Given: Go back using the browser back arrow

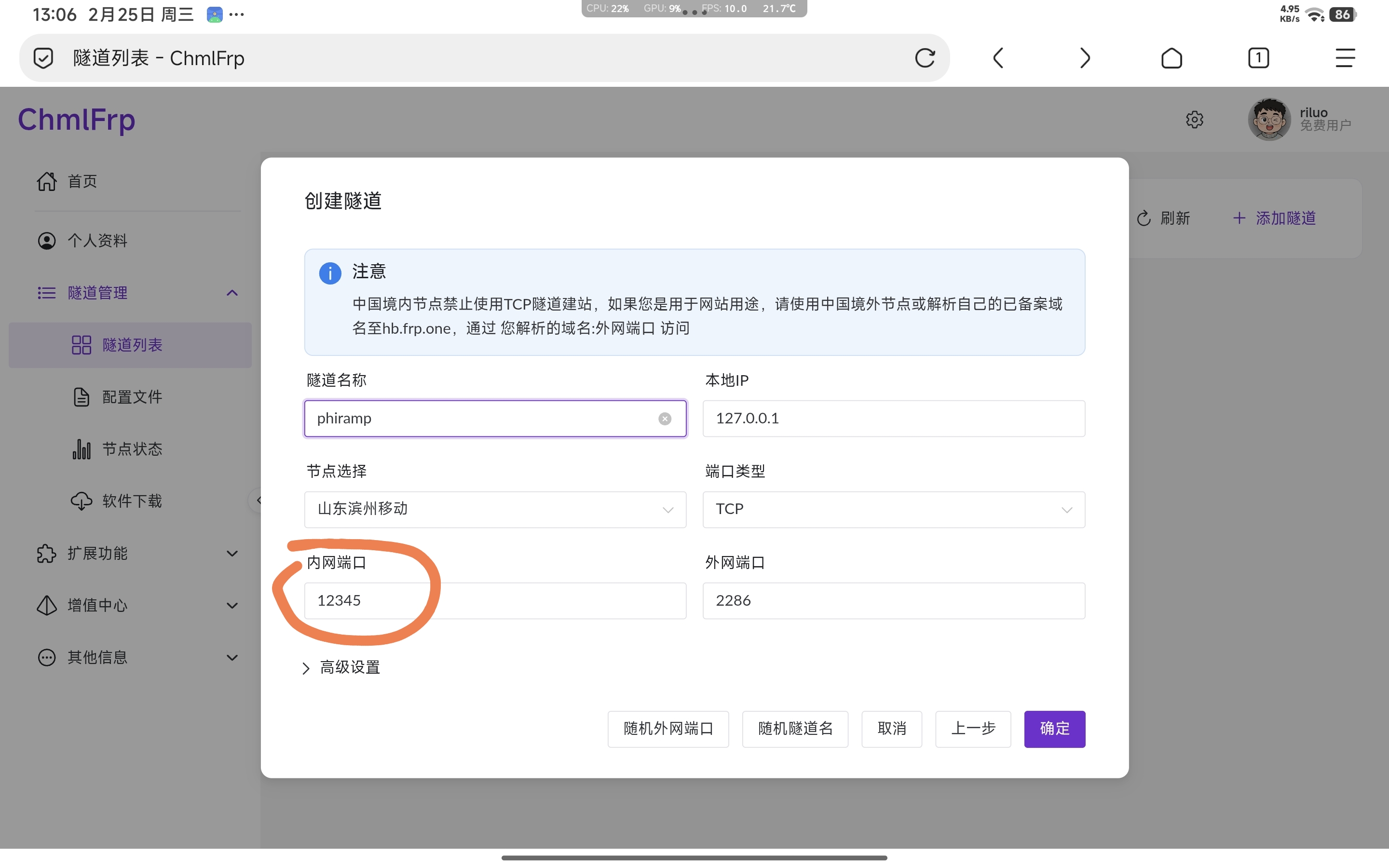Looking at the screenshot, I should (x=998, y=58).
